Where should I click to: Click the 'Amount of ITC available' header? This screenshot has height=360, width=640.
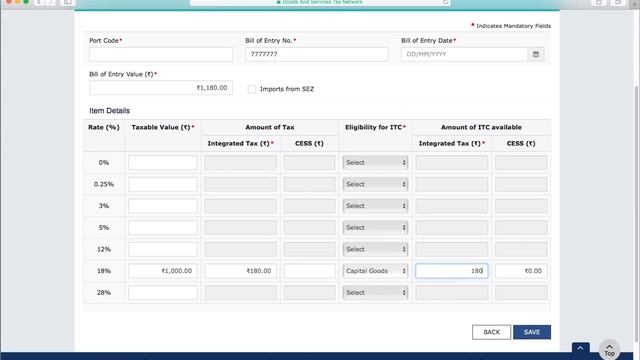click(481, 127)
